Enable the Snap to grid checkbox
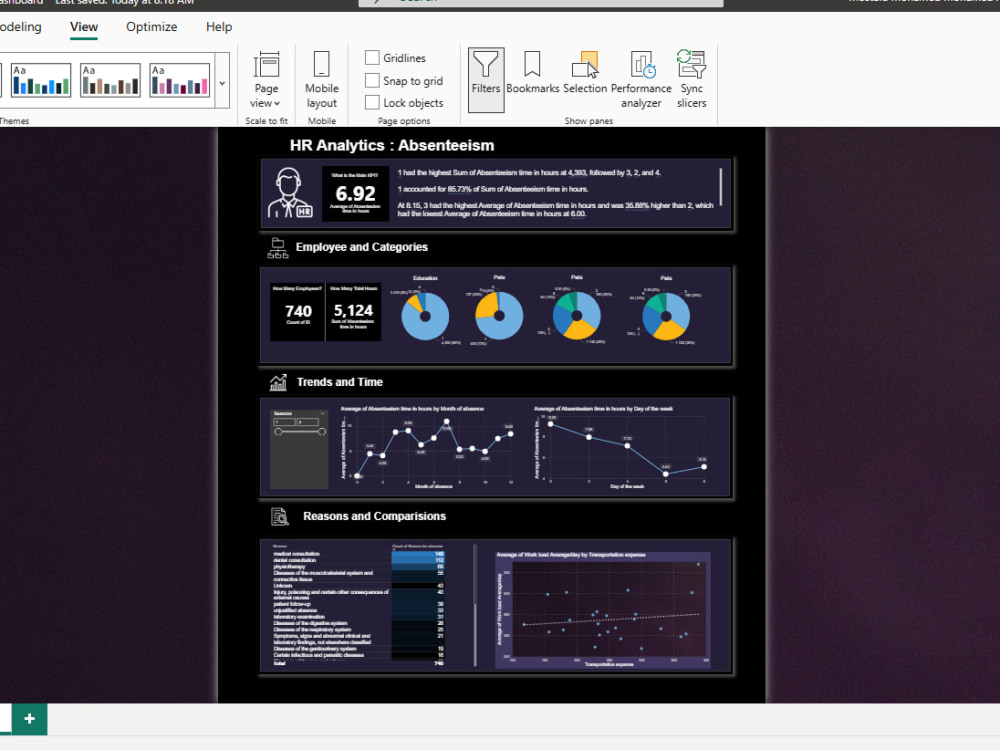Screen dimensions: 1000x750 click(x=372, y=80)
